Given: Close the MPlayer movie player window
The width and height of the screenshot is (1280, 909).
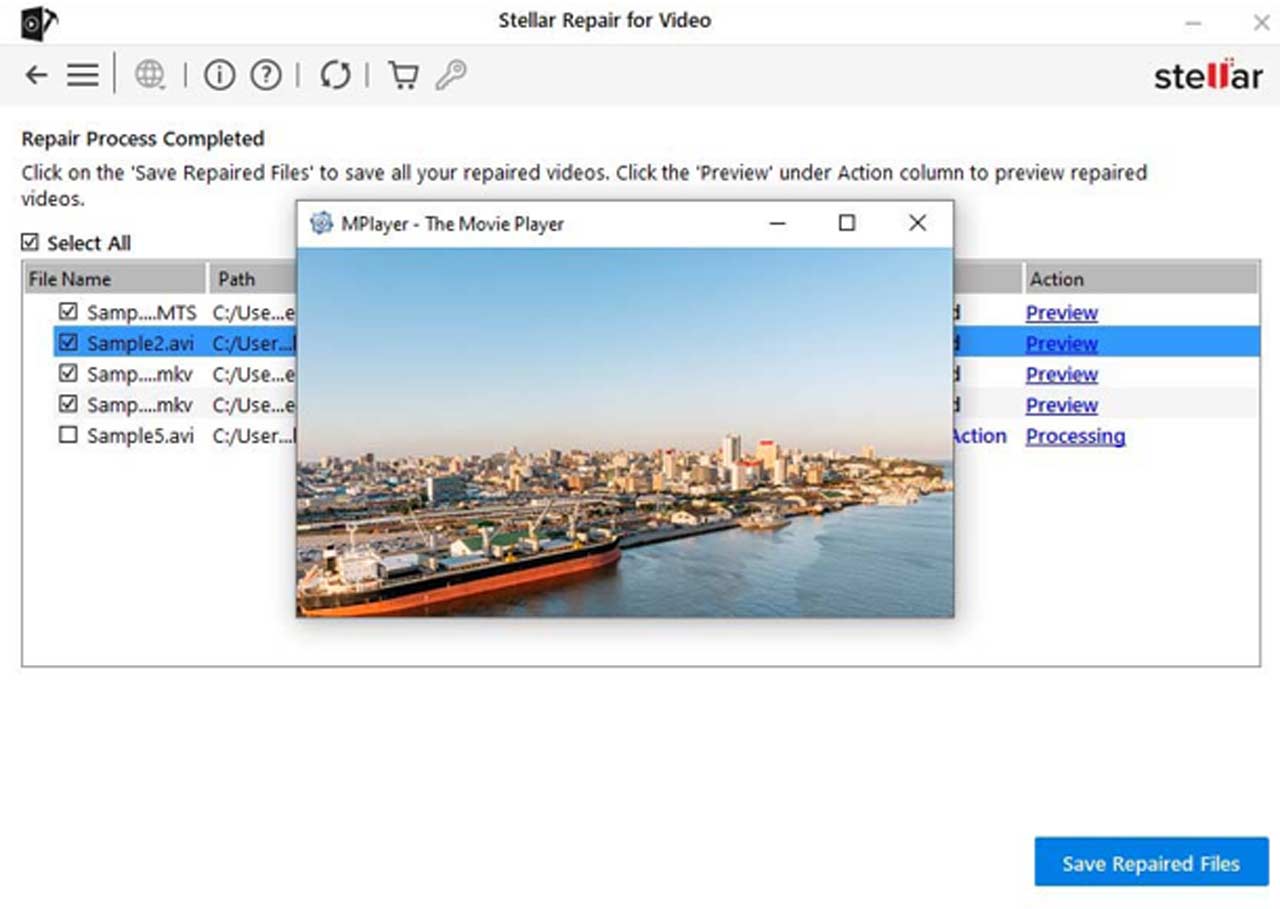Looking at the screenshot, I should point(917,223).
